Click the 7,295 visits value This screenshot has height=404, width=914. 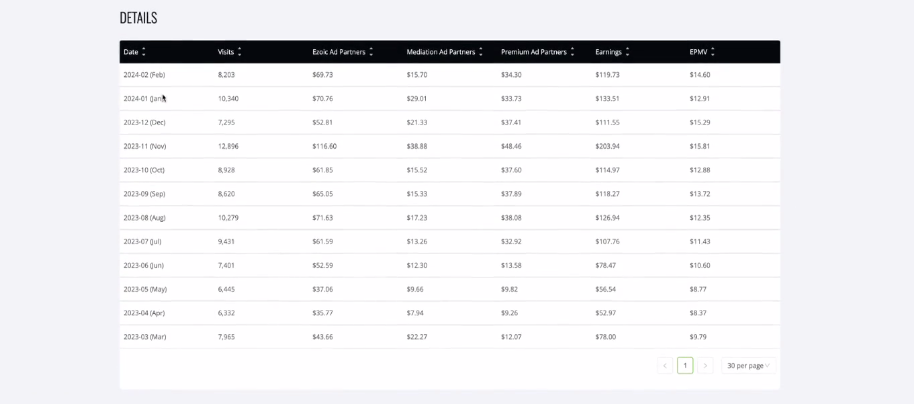pyautogui.click(x=226, y=122)
